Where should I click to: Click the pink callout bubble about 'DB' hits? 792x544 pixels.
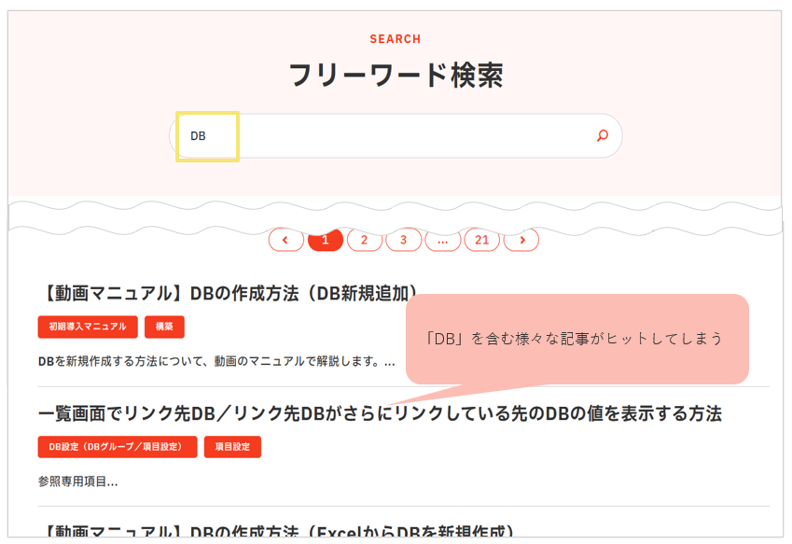(x=576, y=339)
